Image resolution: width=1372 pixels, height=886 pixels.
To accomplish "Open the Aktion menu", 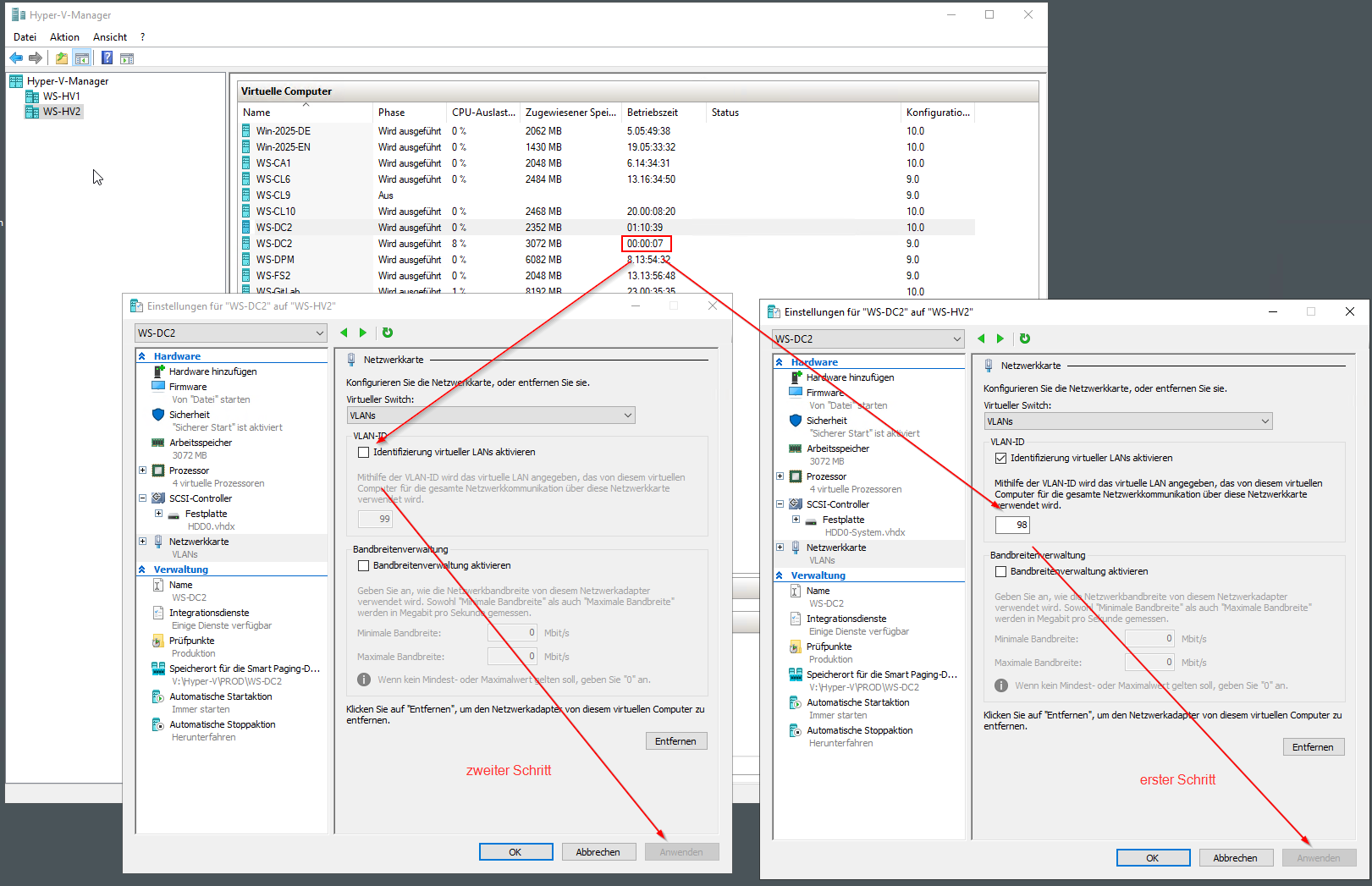I will (64, 37).
